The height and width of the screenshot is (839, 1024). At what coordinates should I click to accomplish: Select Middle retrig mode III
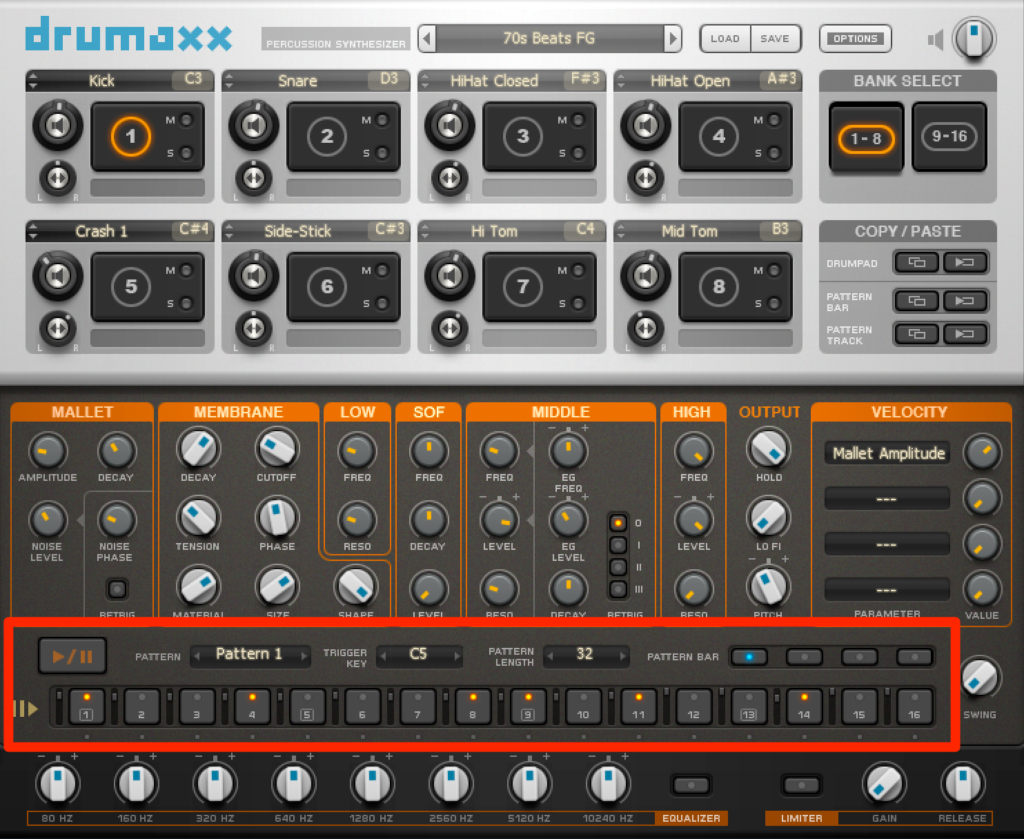(x=618, y=590)
